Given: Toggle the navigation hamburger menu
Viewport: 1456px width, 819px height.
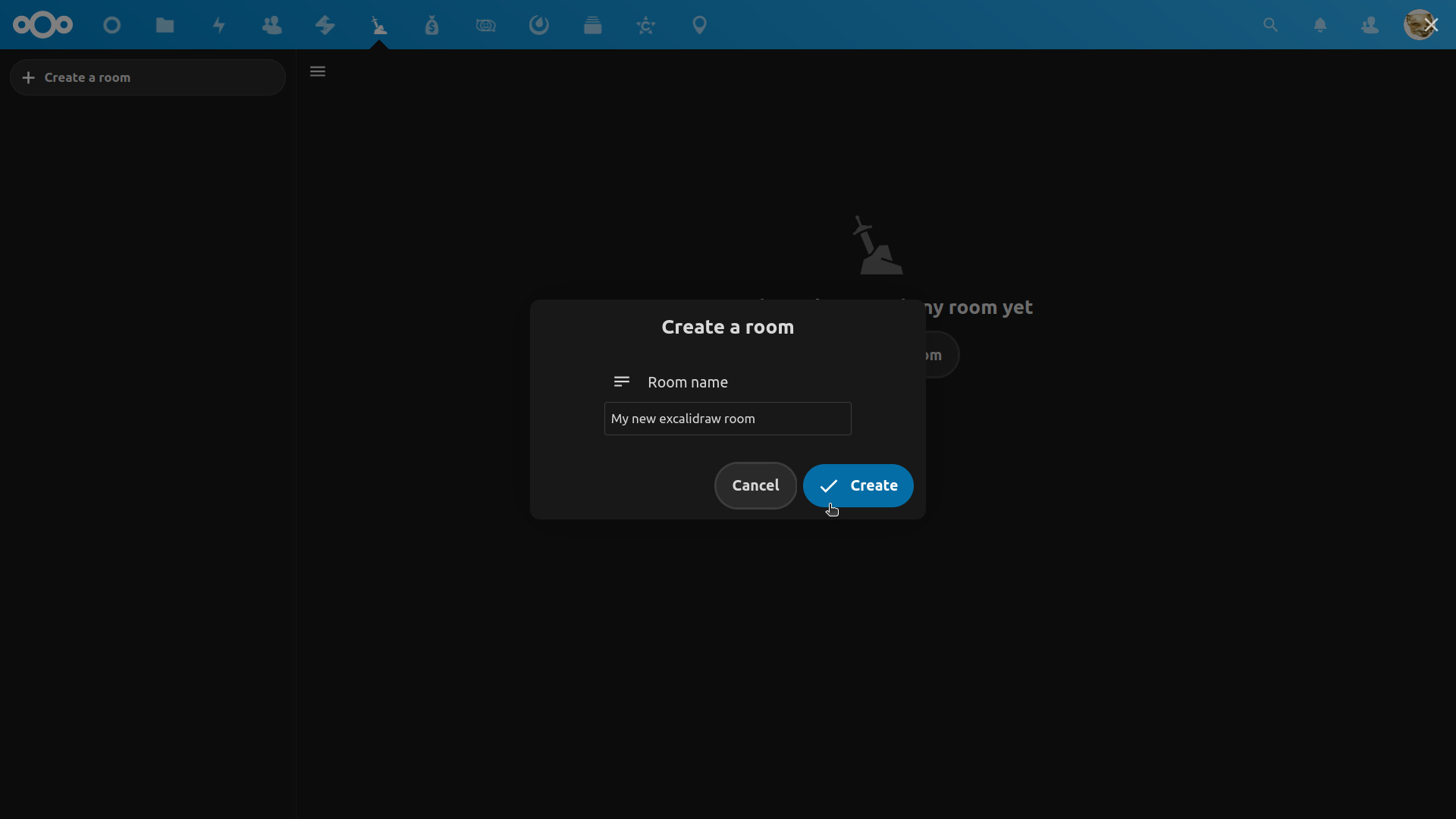Looking at the screenshot, I should point(318,71).
